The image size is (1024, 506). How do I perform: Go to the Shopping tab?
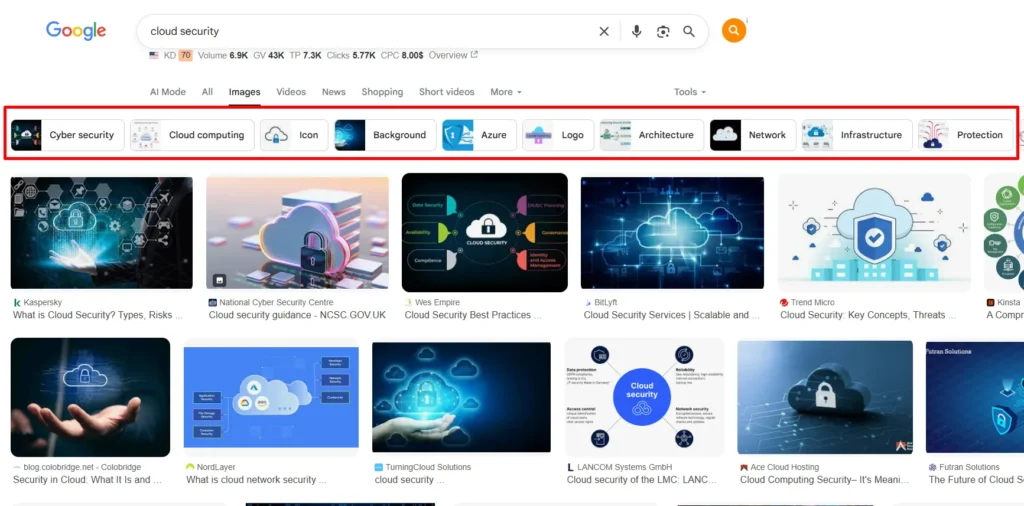[382, 92]
